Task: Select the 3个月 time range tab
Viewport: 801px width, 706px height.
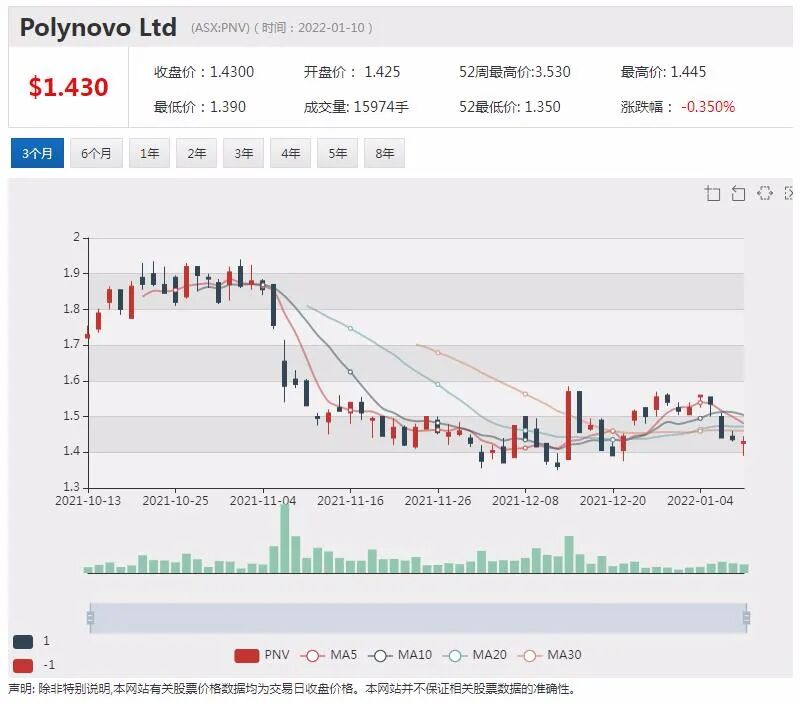Action: pyautogui.click(x=37, y=153)
